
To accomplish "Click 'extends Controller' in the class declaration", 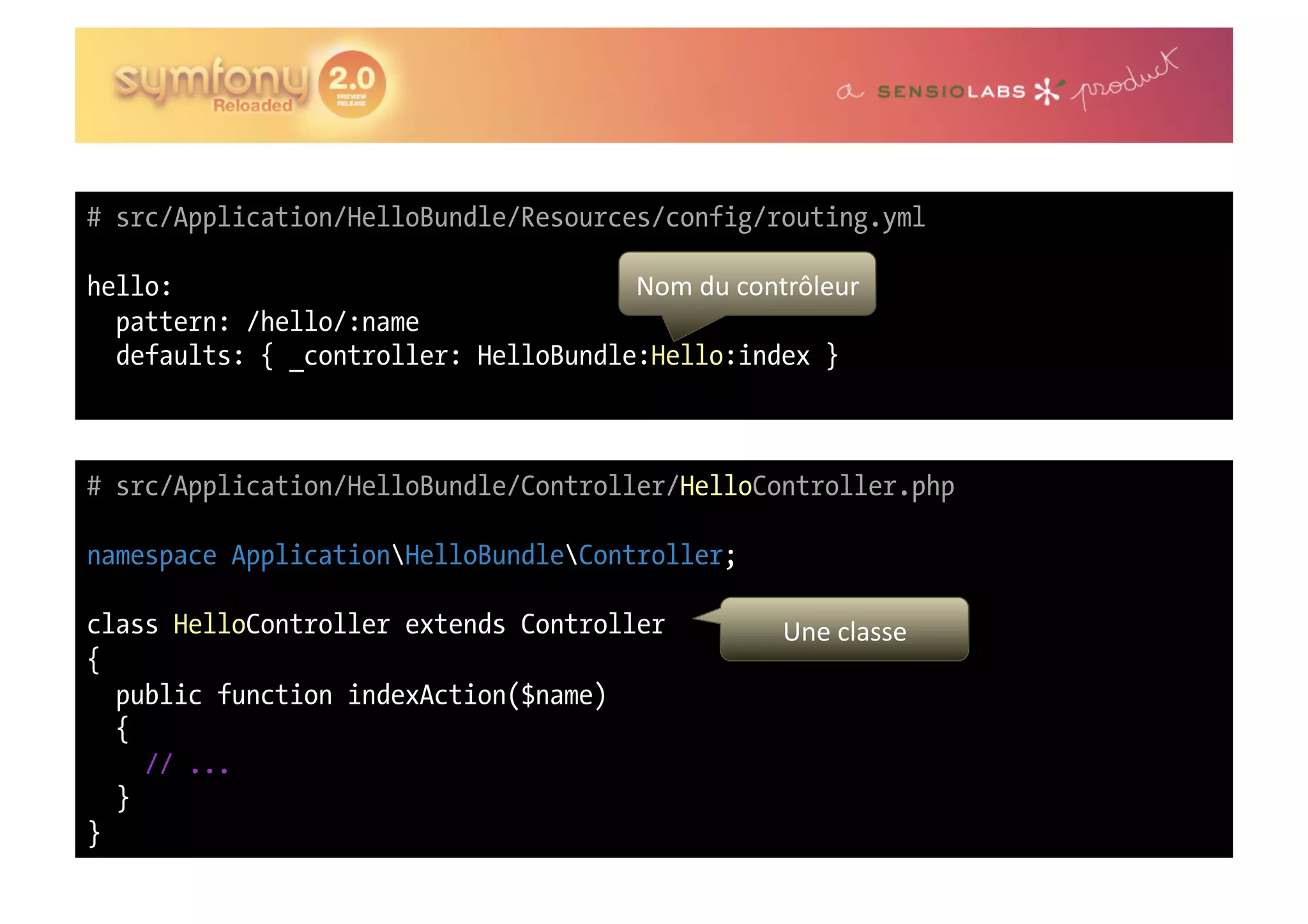I will coord(535,625).
